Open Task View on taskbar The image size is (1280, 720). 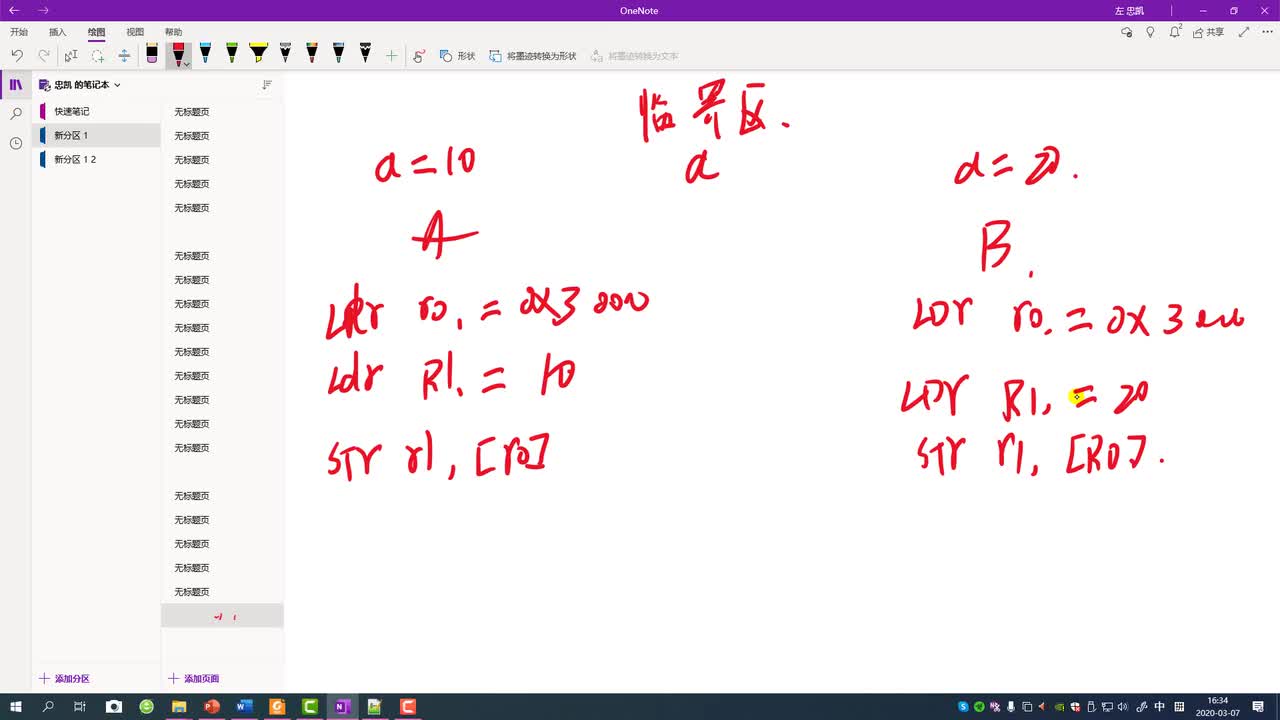(x=80, y=706)
